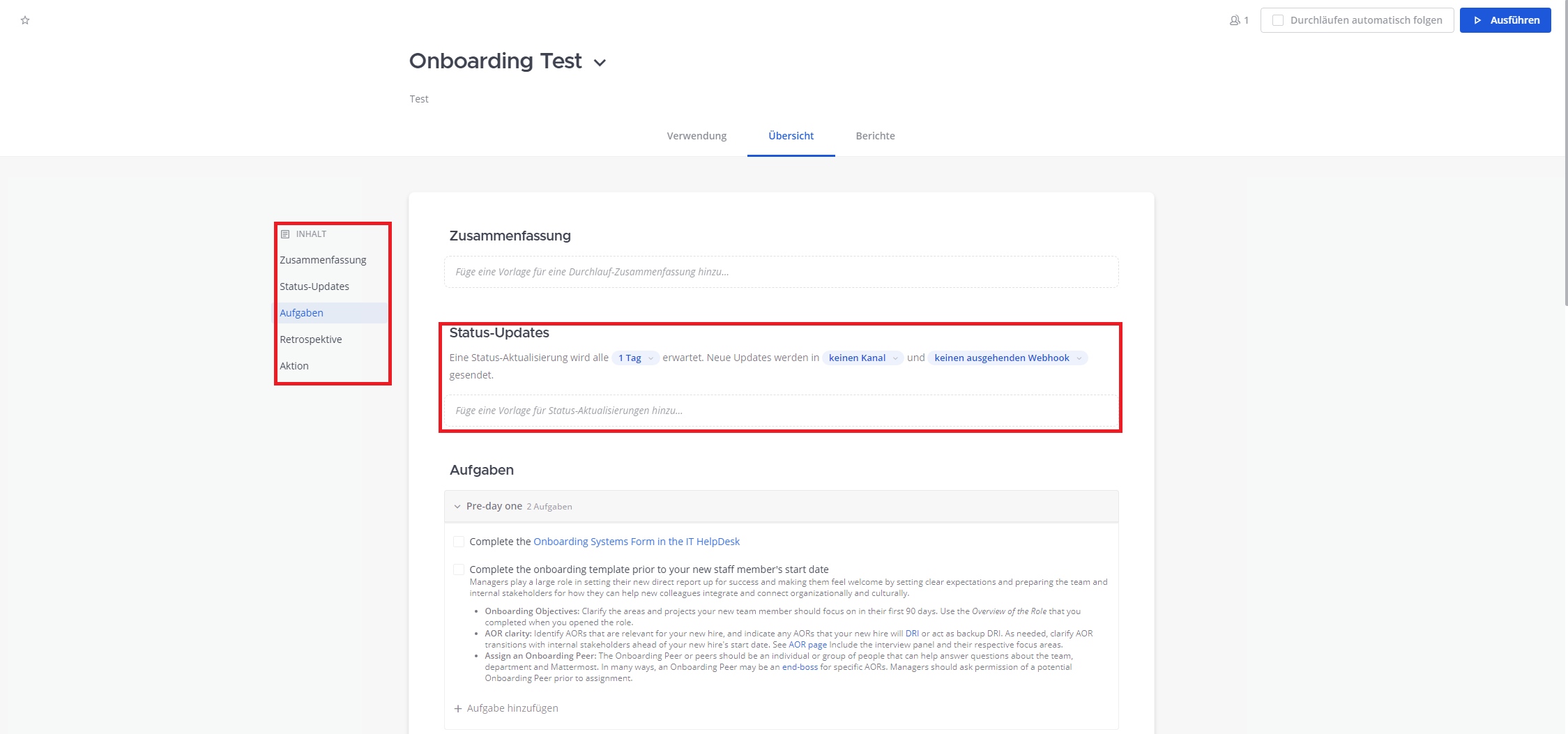Switch to the Verwendung tab
Image resolution: width=1568 pixels, height=734 pixels.
point(697,136)
